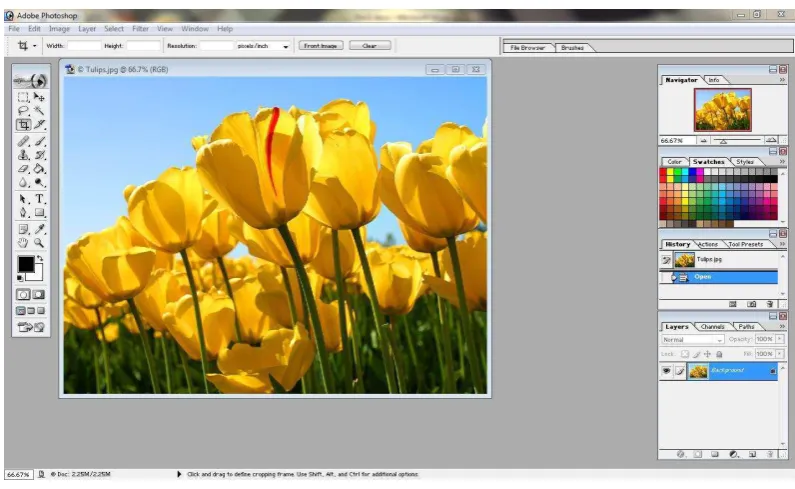Reset to default colors mini icon
This screenshot has height=489, width=795.
click(x=20, y=278)
